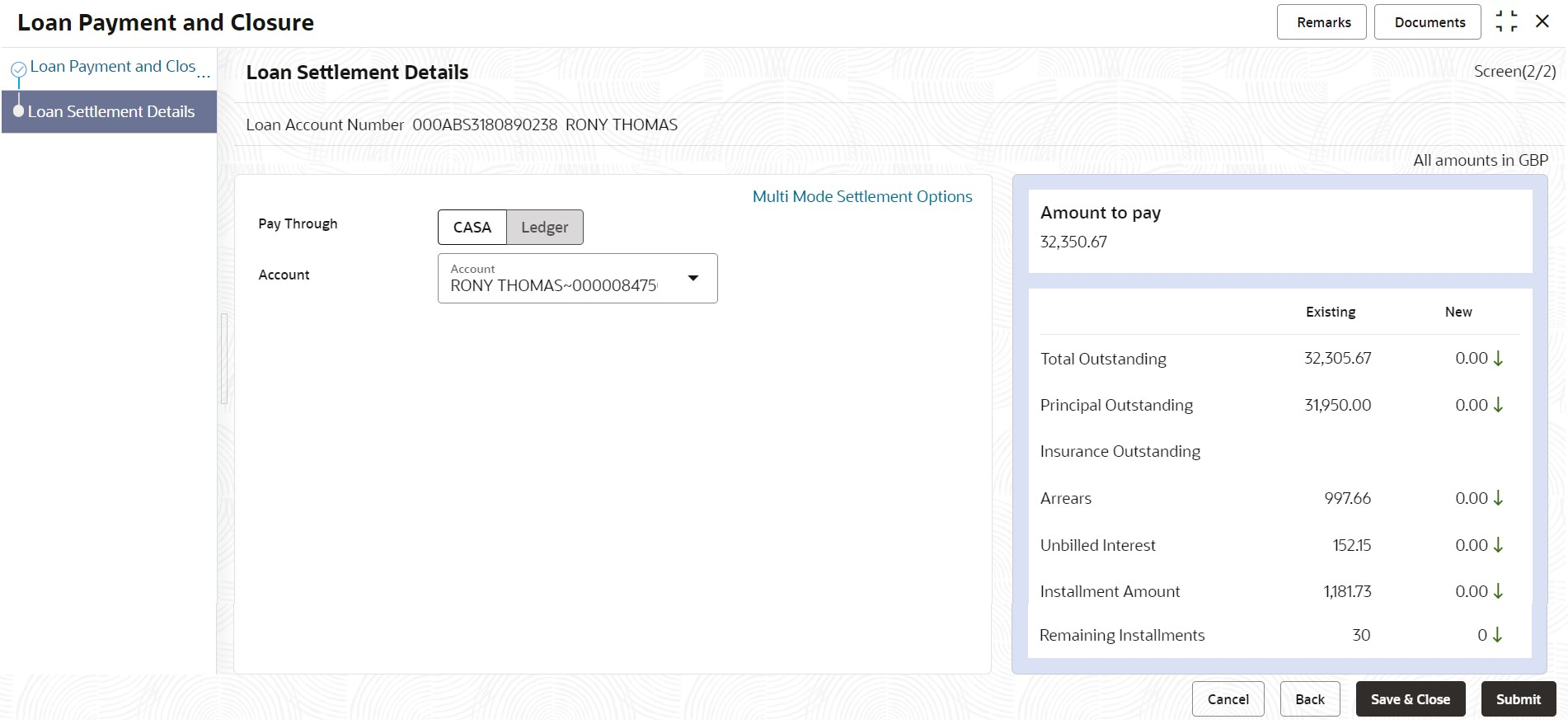Viewport: 1568px width, 724px height.
Task: Click the arrow beside Installment Amount
Action: pyautogui.click(x=1499, y=591)
